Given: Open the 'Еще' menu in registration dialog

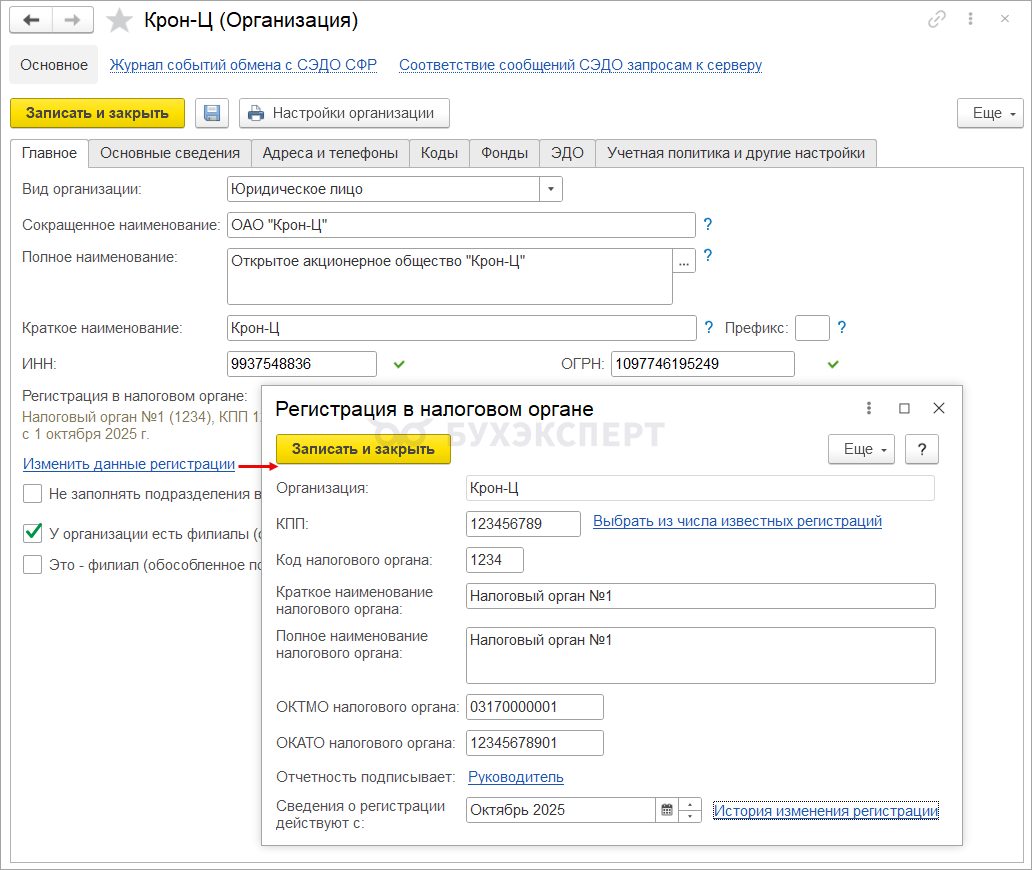Looking at the screenshot, I should click(x=859, y=450).
